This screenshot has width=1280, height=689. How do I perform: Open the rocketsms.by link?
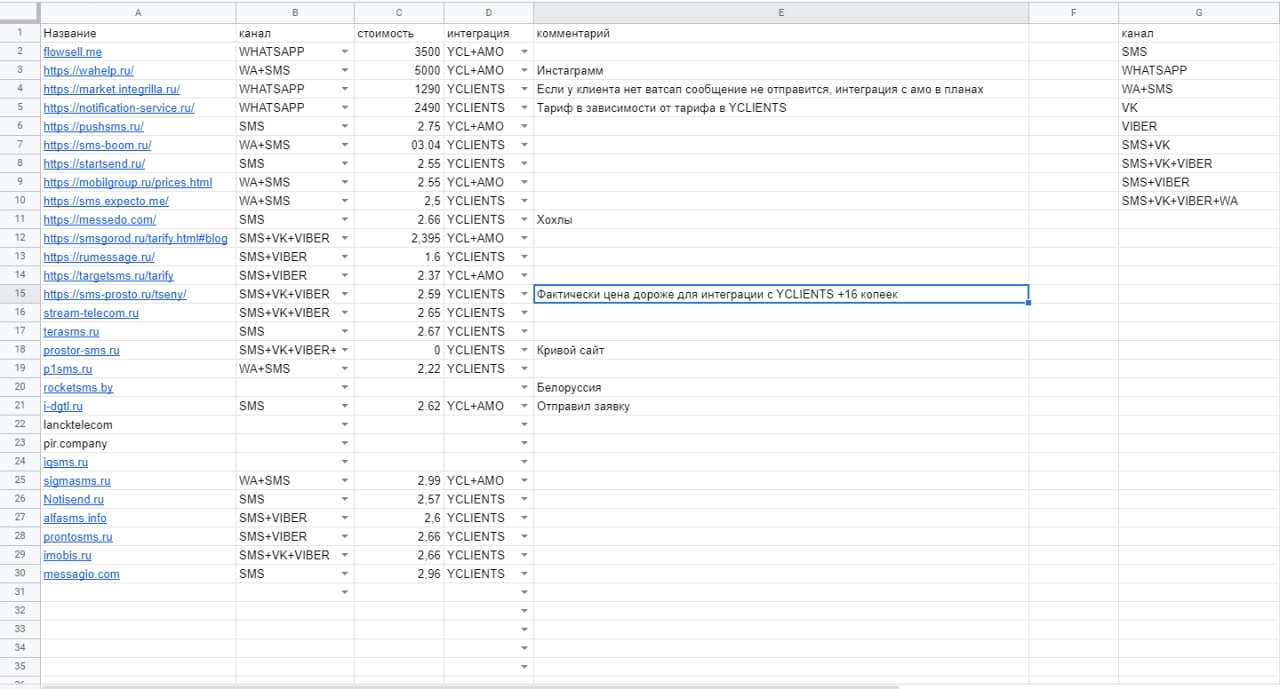click(78, 388)
